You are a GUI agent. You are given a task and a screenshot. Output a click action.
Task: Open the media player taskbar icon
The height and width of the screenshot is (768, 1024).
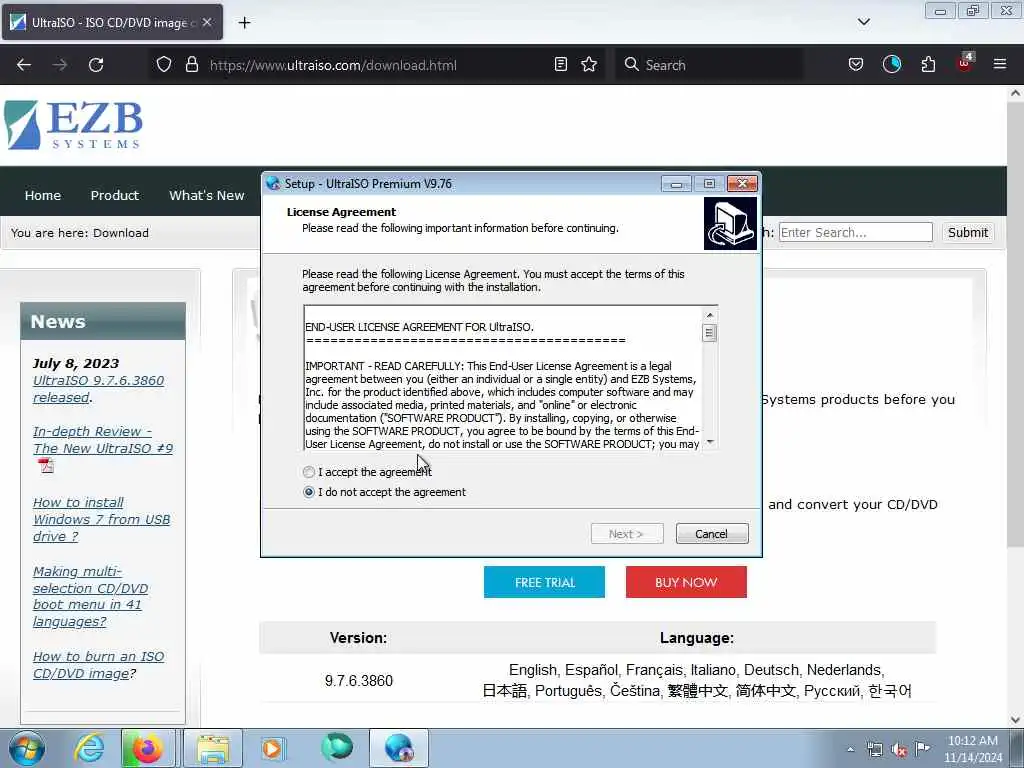click(272, 748)
